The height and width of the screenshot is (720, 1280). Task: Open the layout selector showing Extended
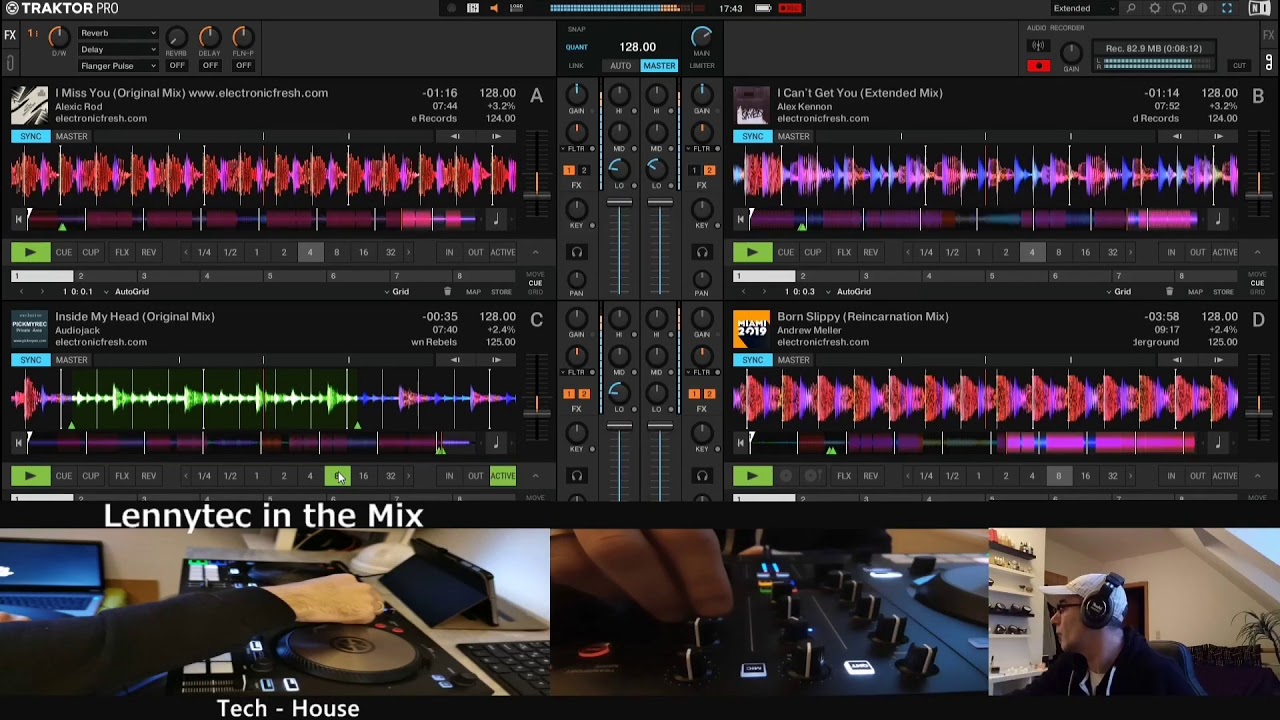1084,8
